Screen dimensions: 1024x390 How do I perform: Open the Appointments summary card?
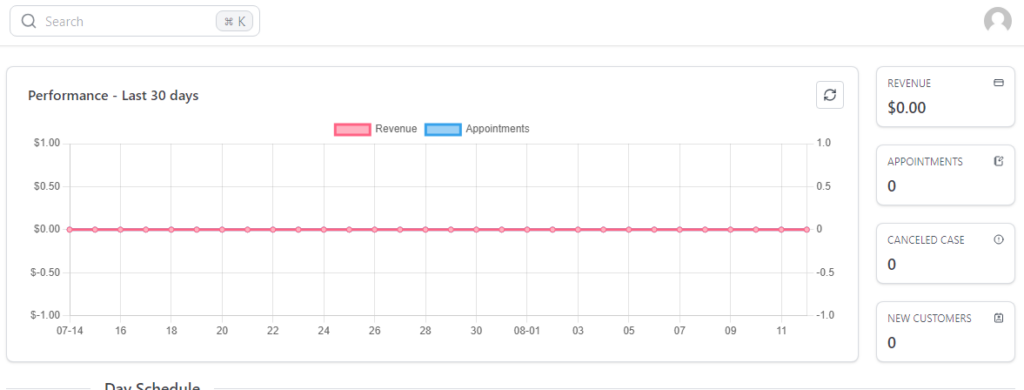(x=945, y=175)
